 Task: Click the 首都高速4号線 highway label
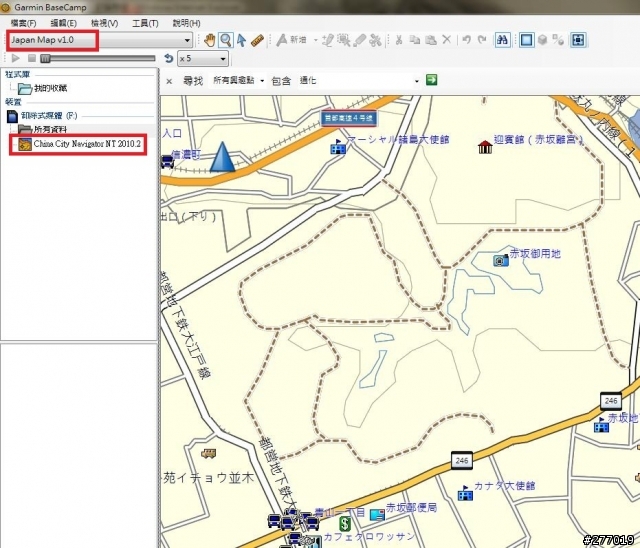(348, 118)
